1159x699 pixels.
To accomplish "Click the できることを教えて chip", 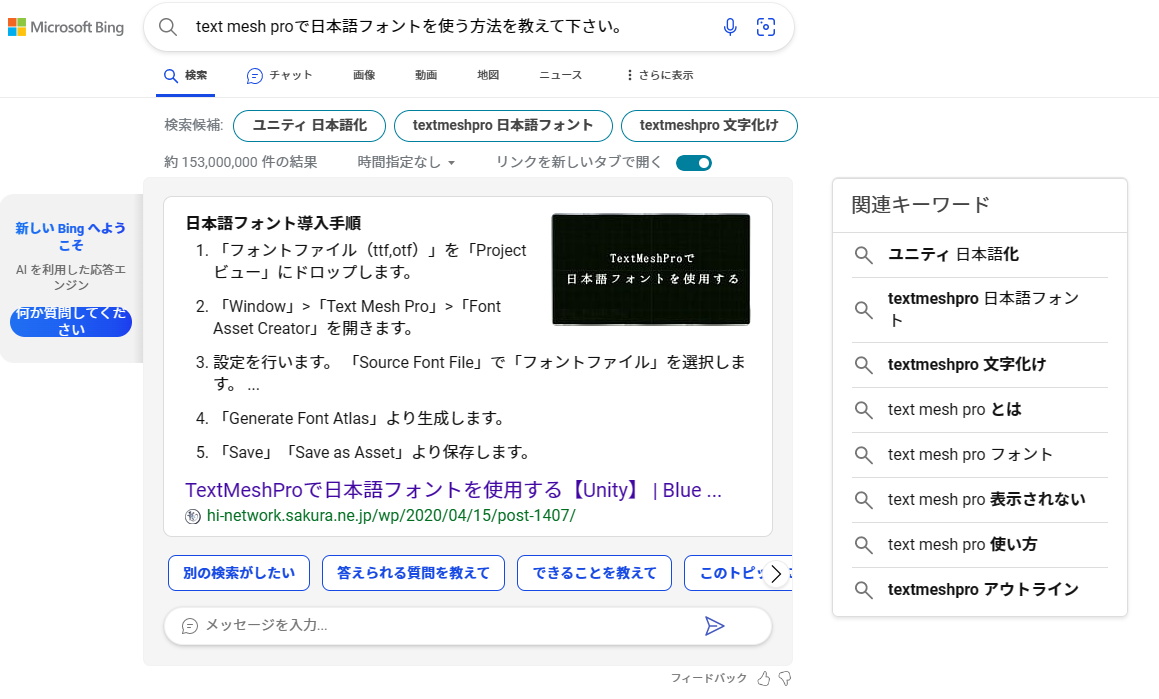I will (594, 573).
